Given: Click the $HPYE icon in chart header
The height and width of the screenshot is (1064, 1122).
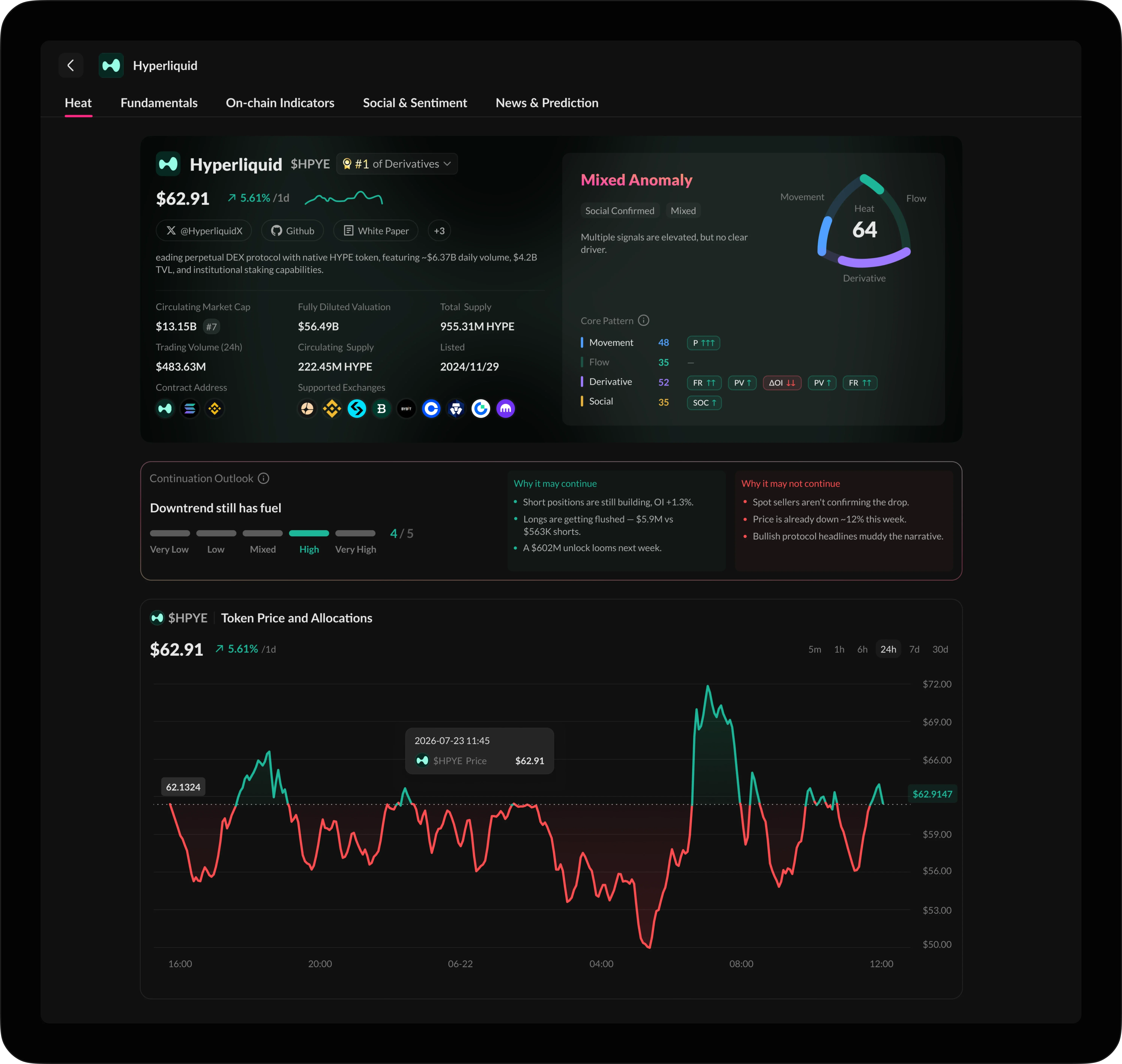Looking at the screenshot, I should tap(157, 618).
